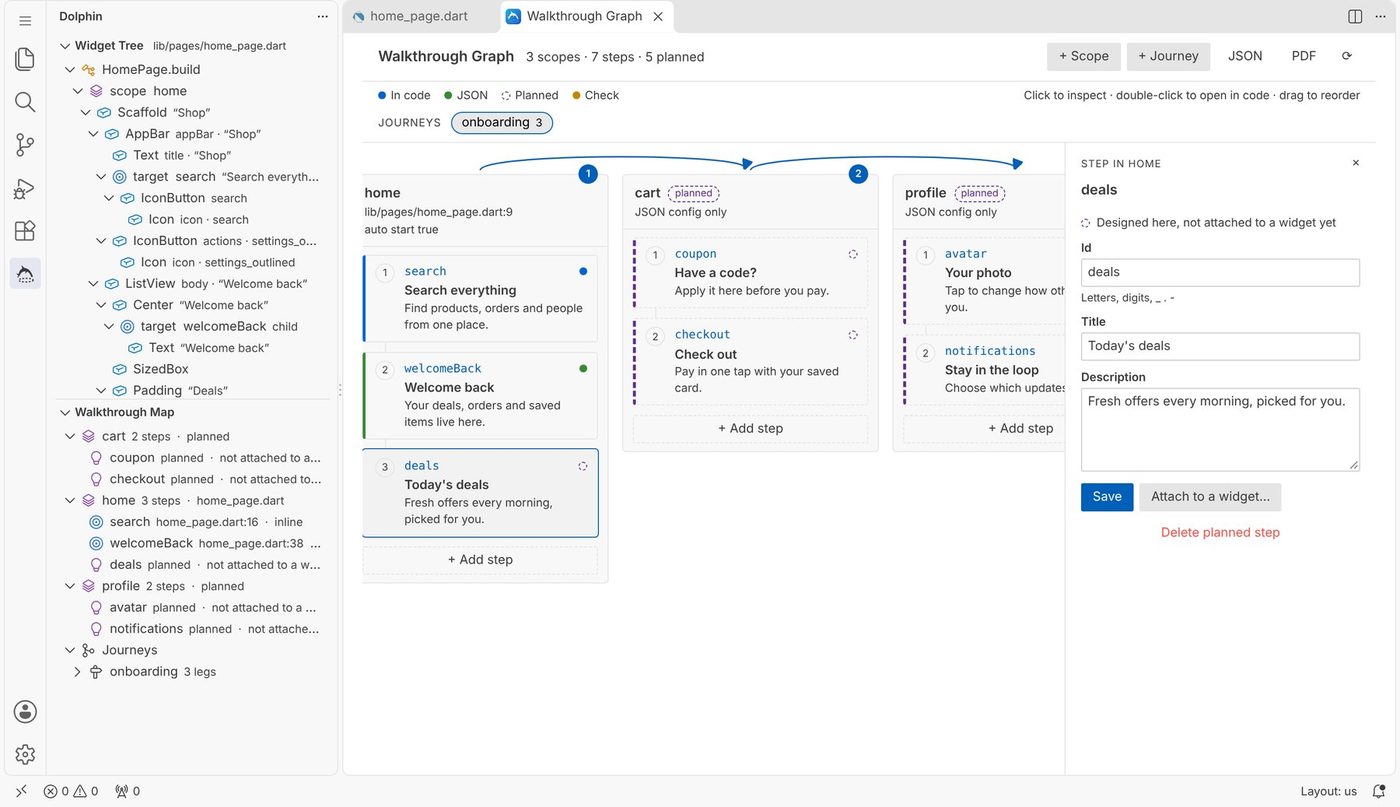The width and height of the screenshot is (1400, 807).
Task: Open Dolphin panel more actions ellipsis
Action: coord(322,16)
